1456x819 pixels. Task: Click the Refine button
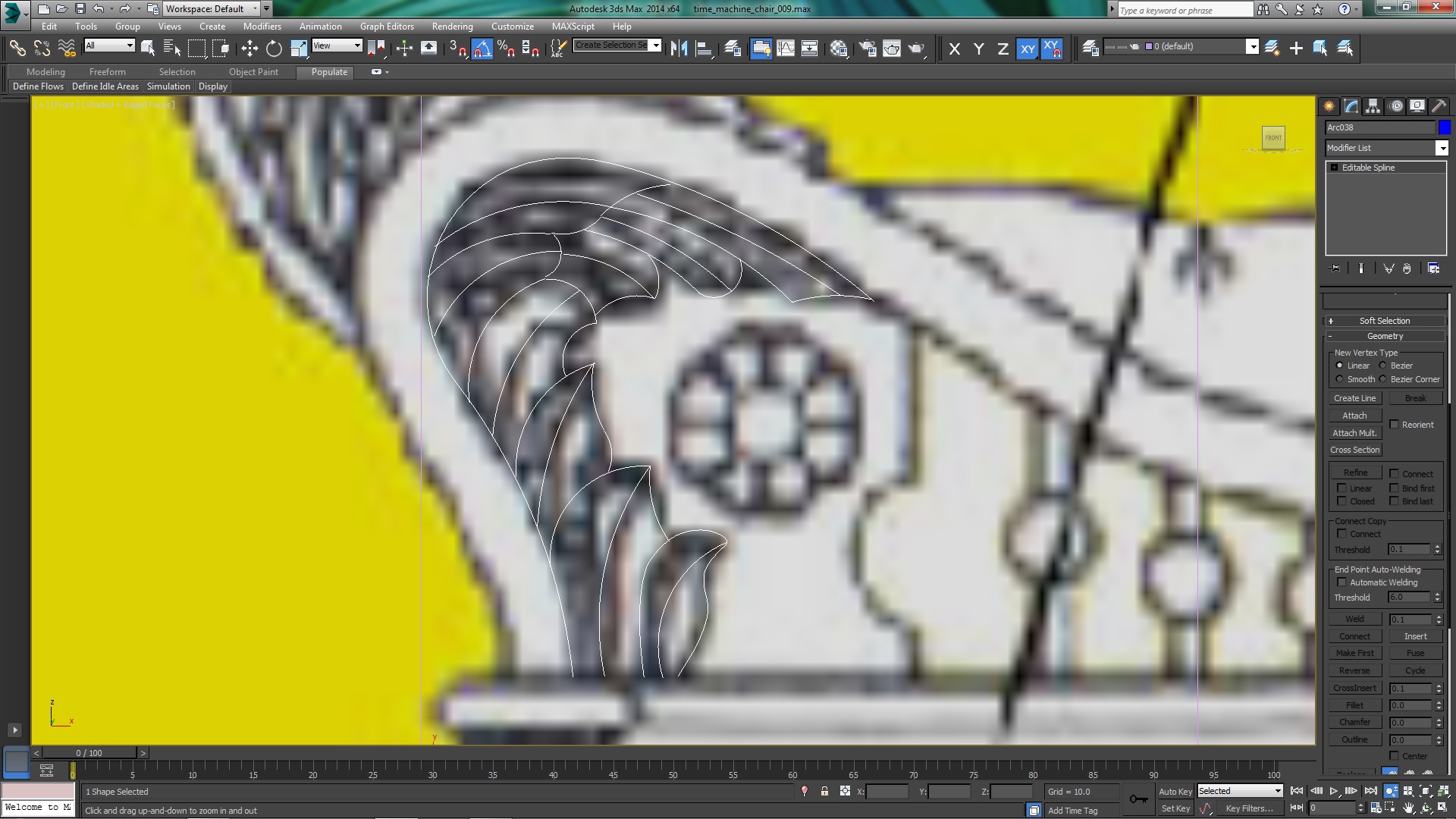tap(1354, 472)
